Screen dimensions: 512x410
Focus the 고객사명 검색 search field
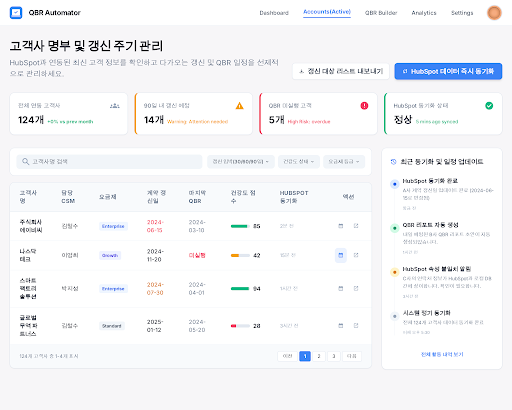(109, 162)
